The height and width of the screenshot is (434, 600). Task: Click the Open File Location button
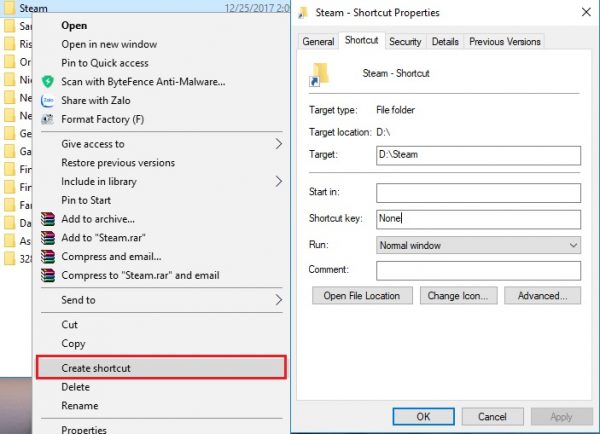tap(362, 295)
